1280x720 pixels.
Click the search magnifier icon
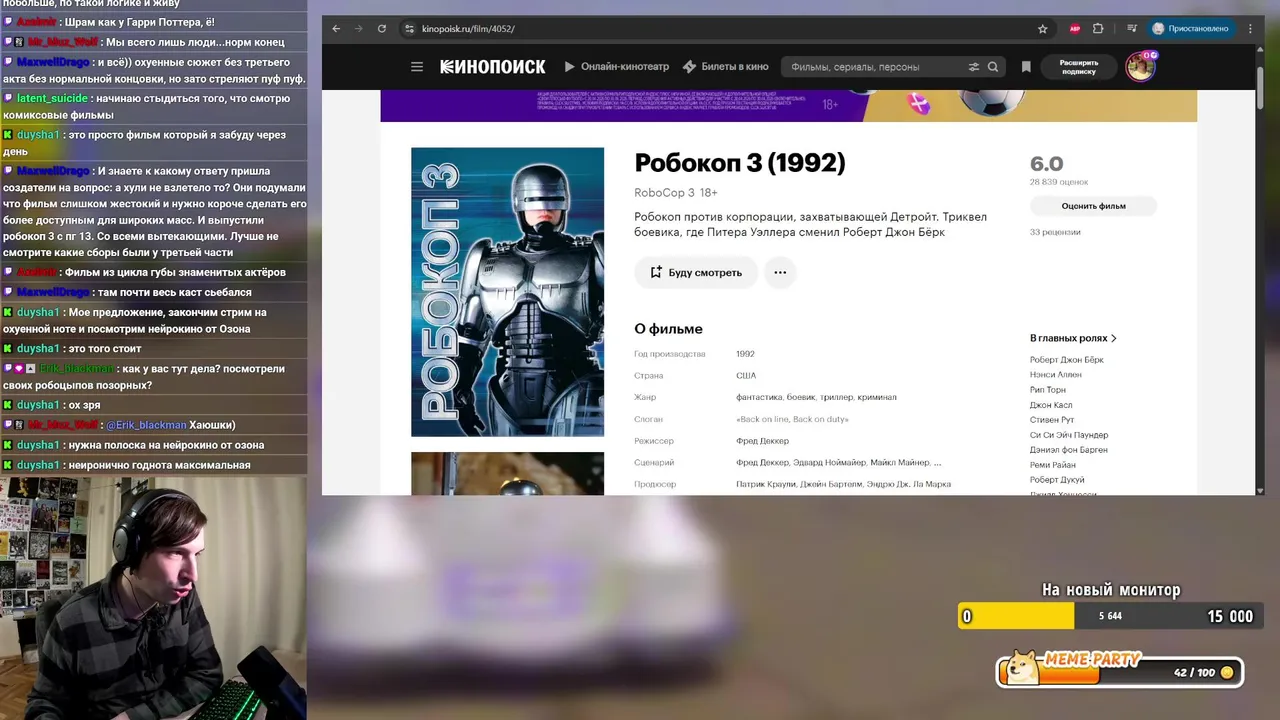pyautogui.click(x=993, y=67)
